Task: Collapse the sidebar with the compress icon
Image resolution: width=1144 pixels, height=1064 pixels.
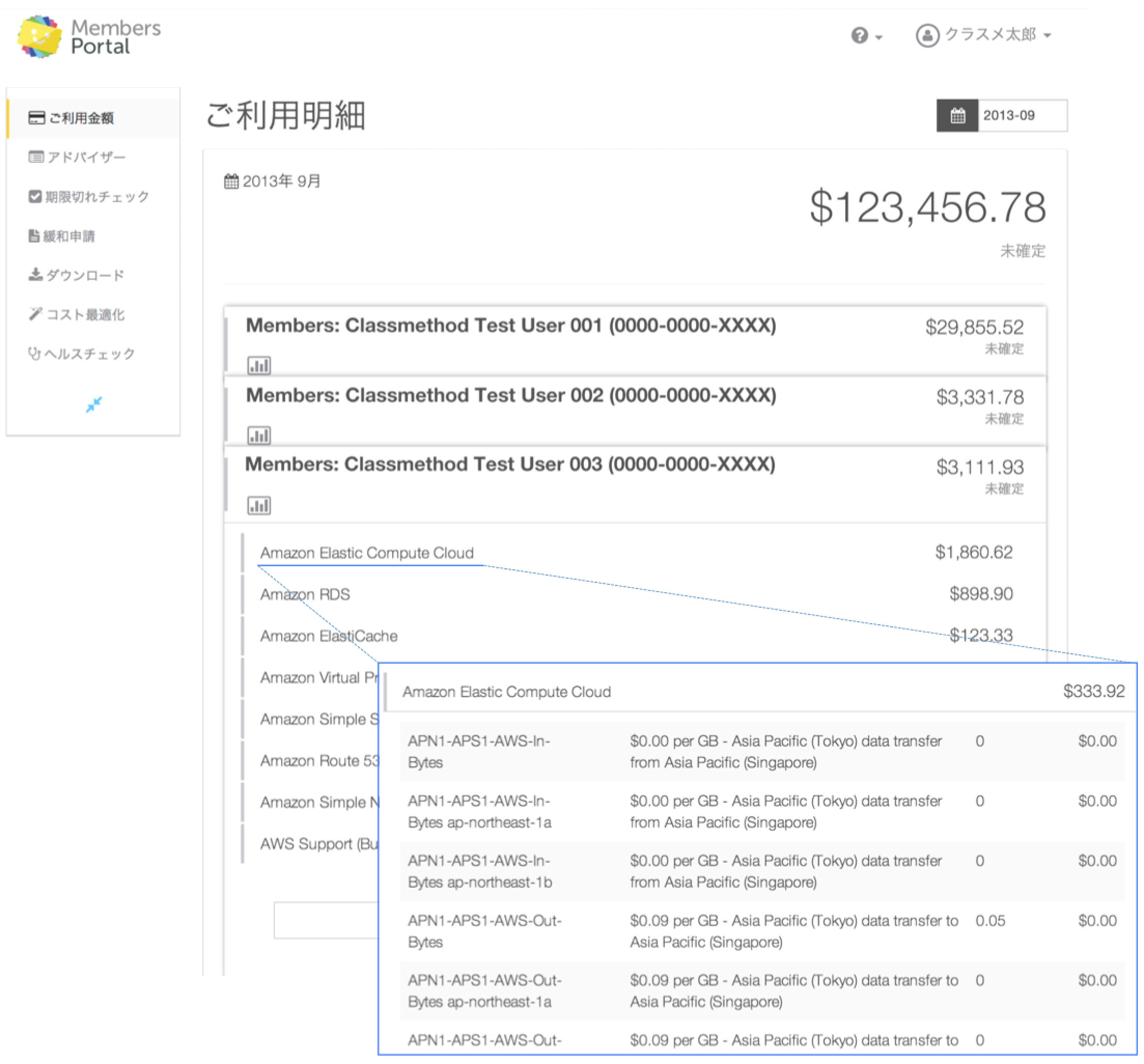Action: tap(93, 404)
